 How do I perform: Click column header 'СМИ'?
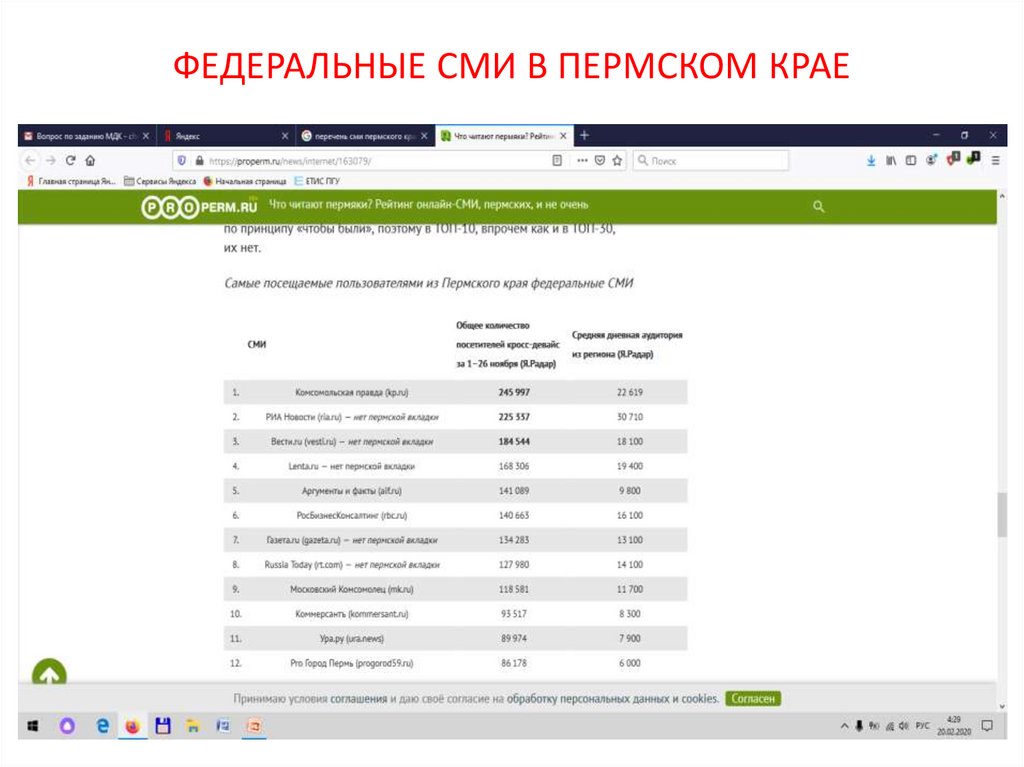[x=257, y=344]
